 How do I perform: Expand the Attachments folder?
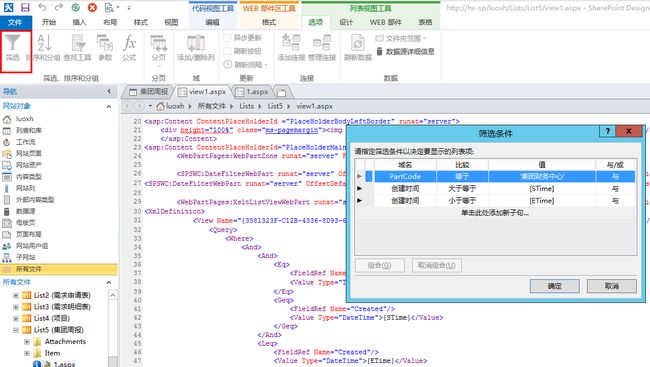pos(27,342)
